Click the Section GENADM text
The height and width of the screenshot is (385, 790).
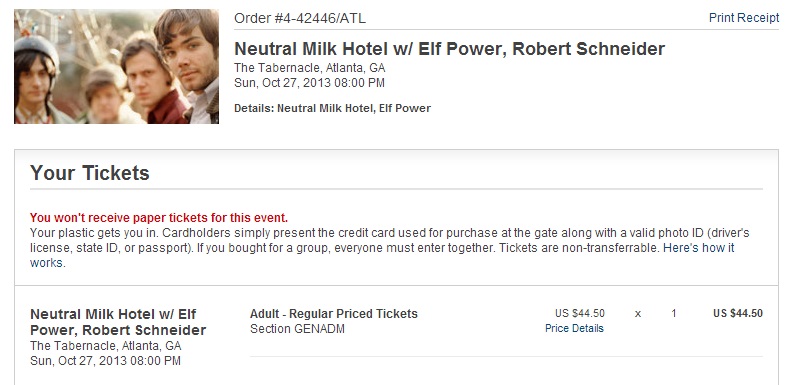tap(297, 329)
